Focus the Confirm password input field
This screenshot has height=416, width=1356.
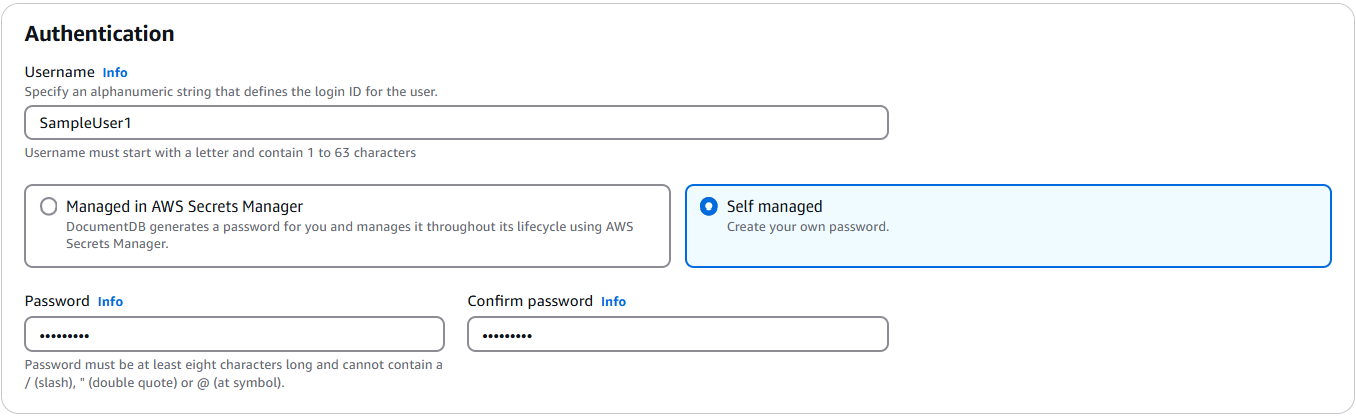pyautogui.click(x=677, y=334)
